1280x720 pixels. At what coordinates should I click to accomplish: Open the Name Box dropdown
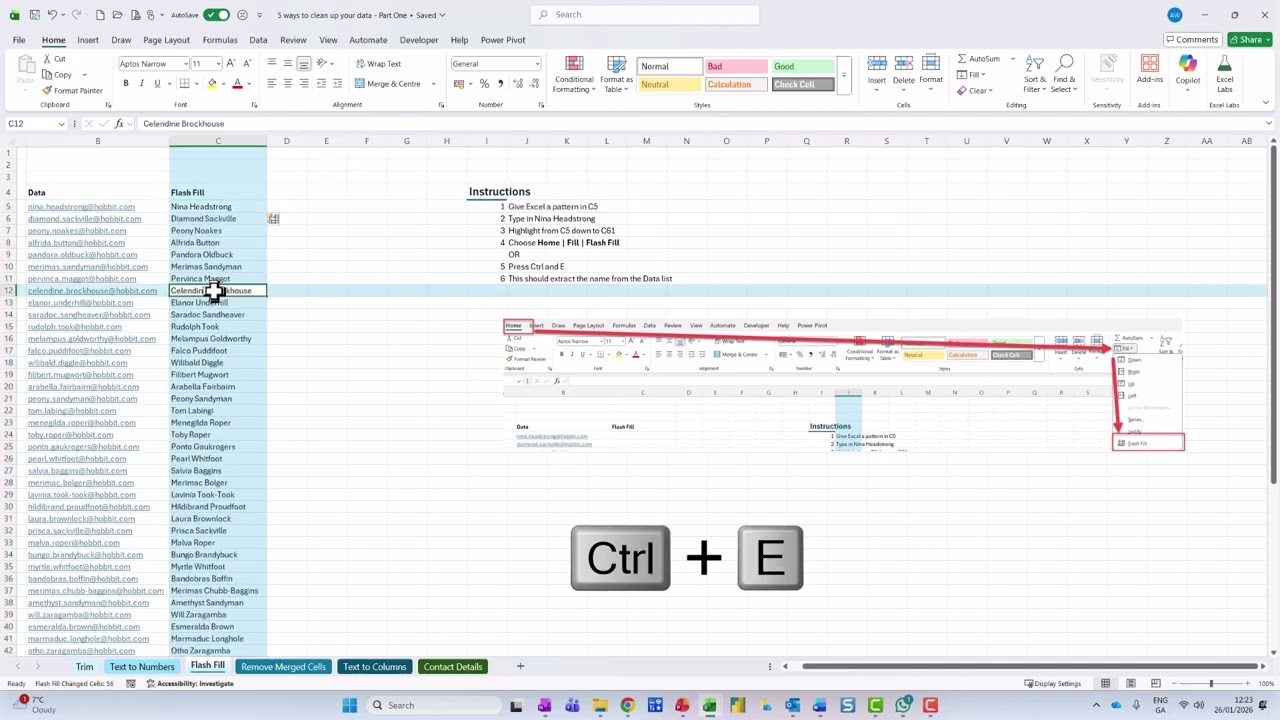point(61,123)
